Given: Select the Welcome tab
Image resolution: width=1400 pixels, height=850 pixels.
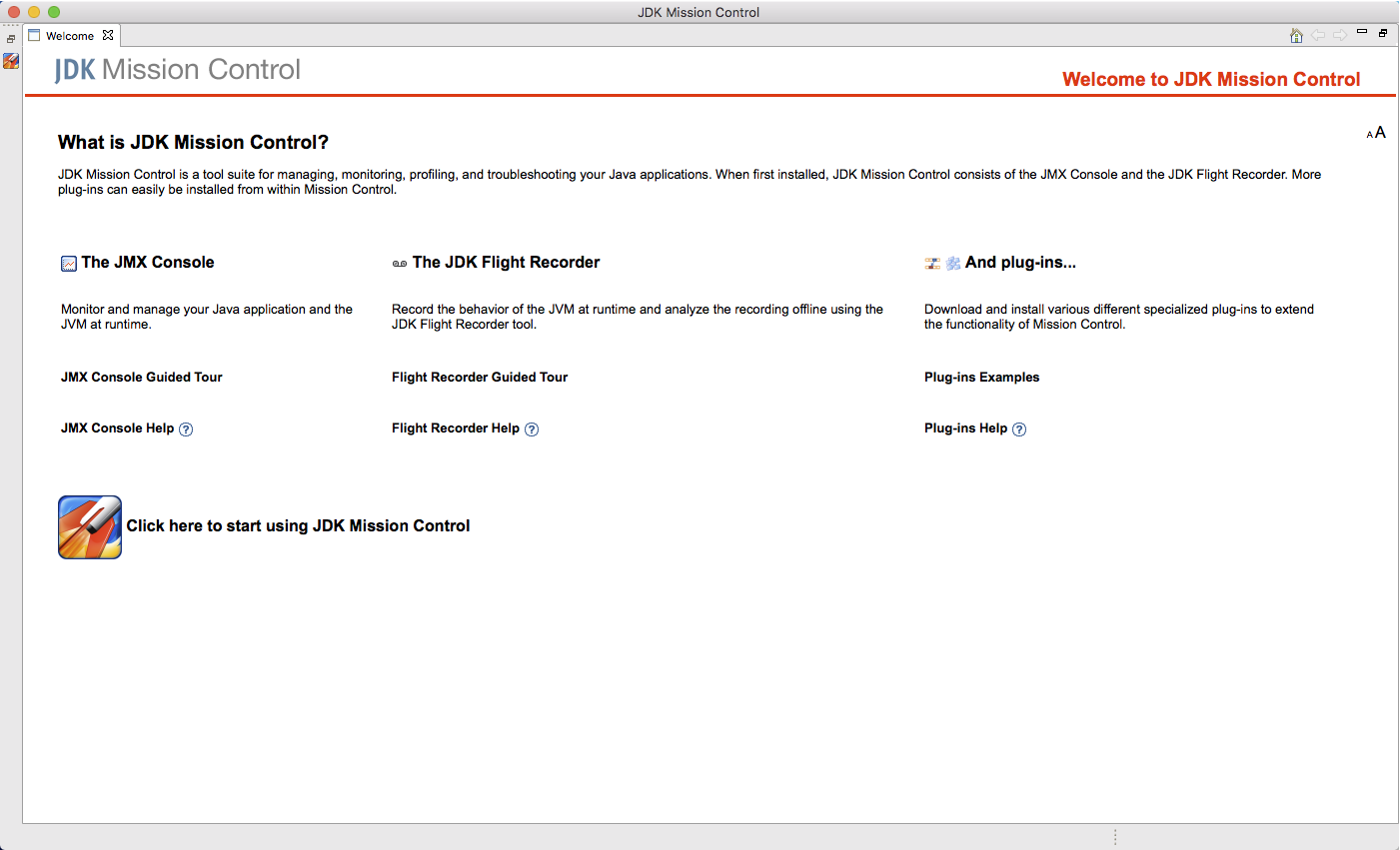Looking at the screenshot, I should pyautogui.click(x=69, y=35).
